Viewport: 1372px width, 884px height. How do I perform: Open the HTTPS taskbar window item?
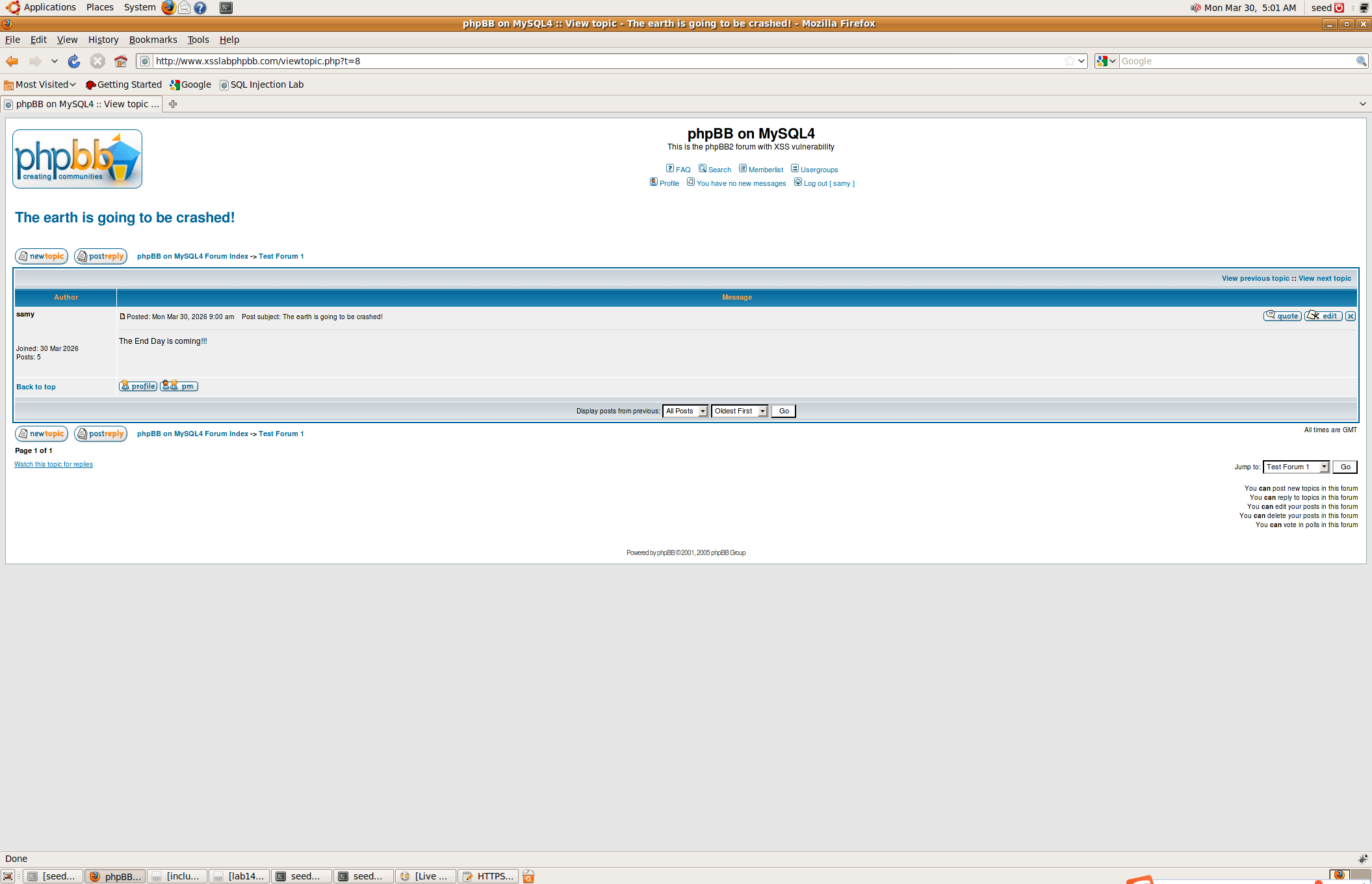(x=489, y=876)
